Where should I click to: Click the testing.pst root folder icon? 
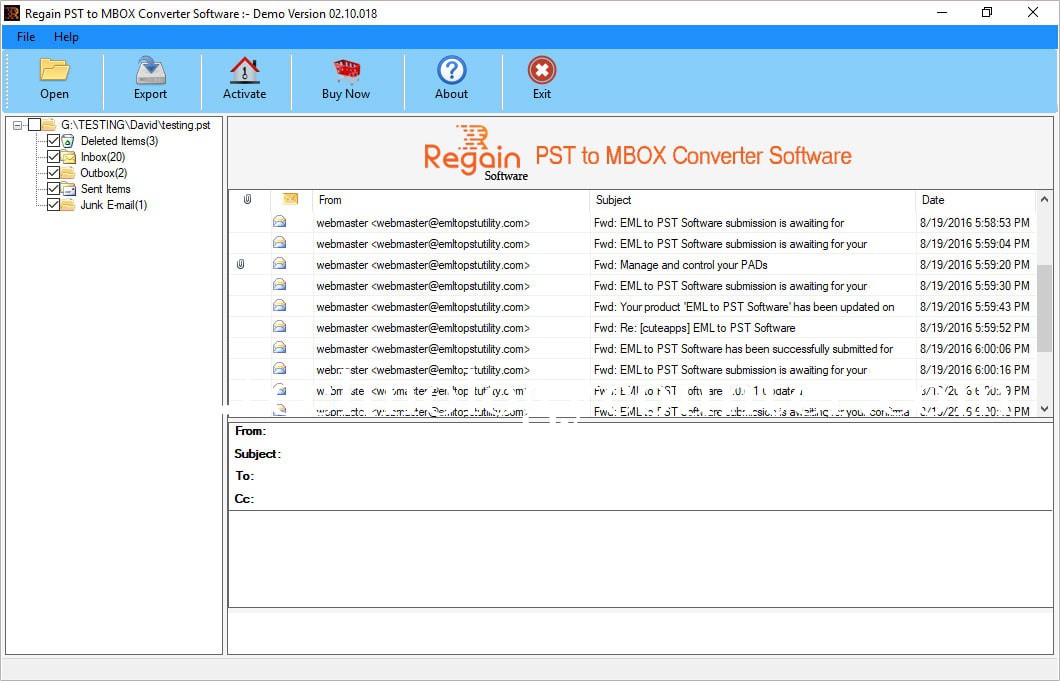coord(49,124)
